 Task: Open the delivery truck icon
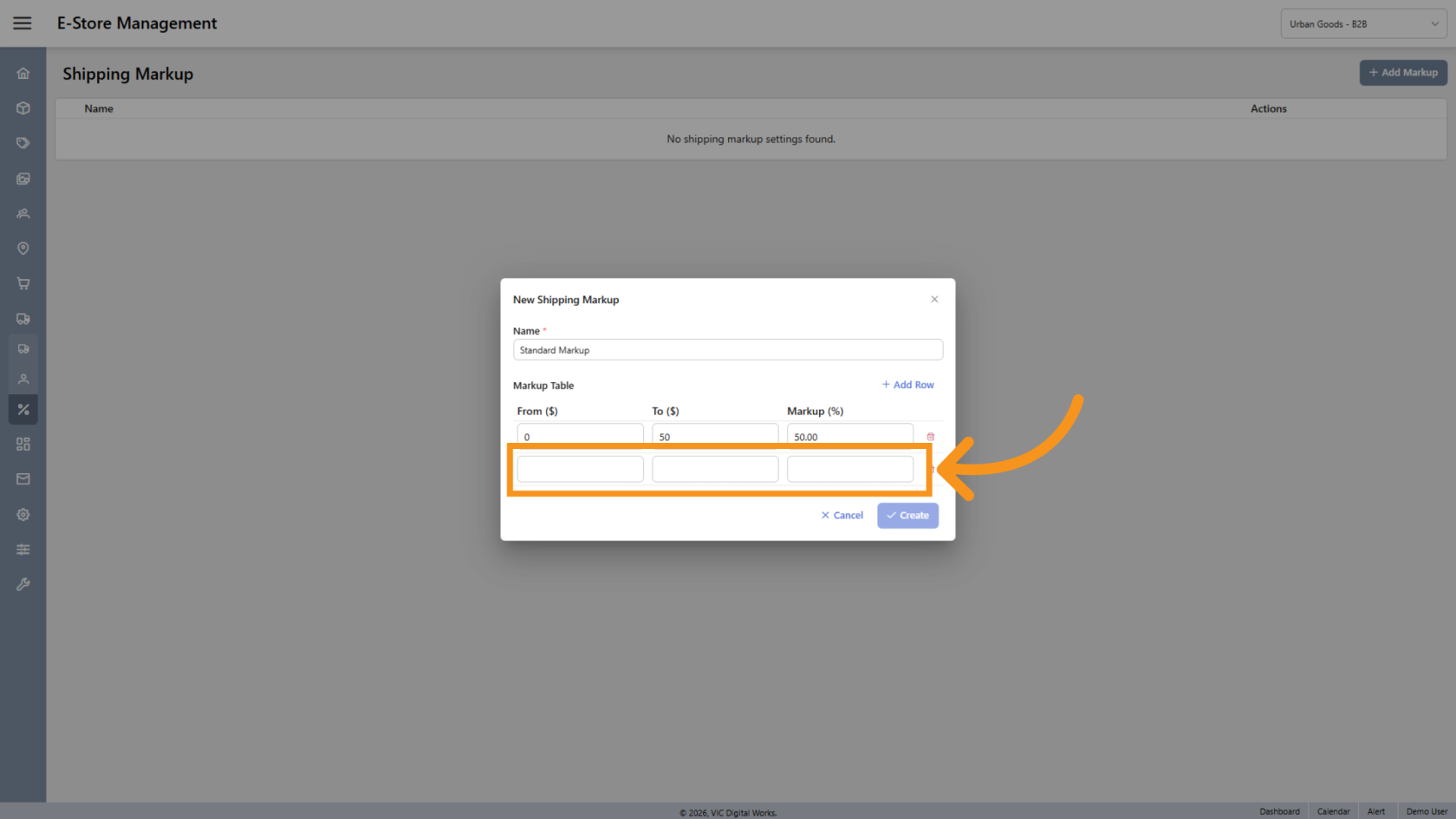click(23, 318)
